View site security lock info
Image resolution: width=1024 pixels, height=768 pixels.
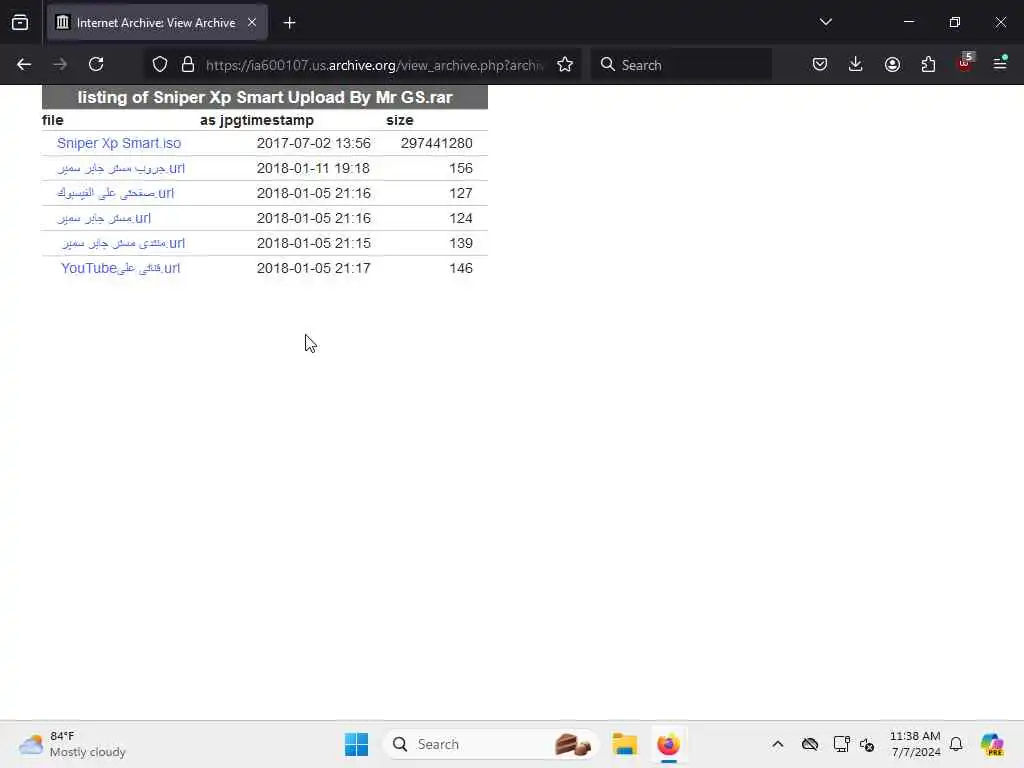[x=188, y=64]
